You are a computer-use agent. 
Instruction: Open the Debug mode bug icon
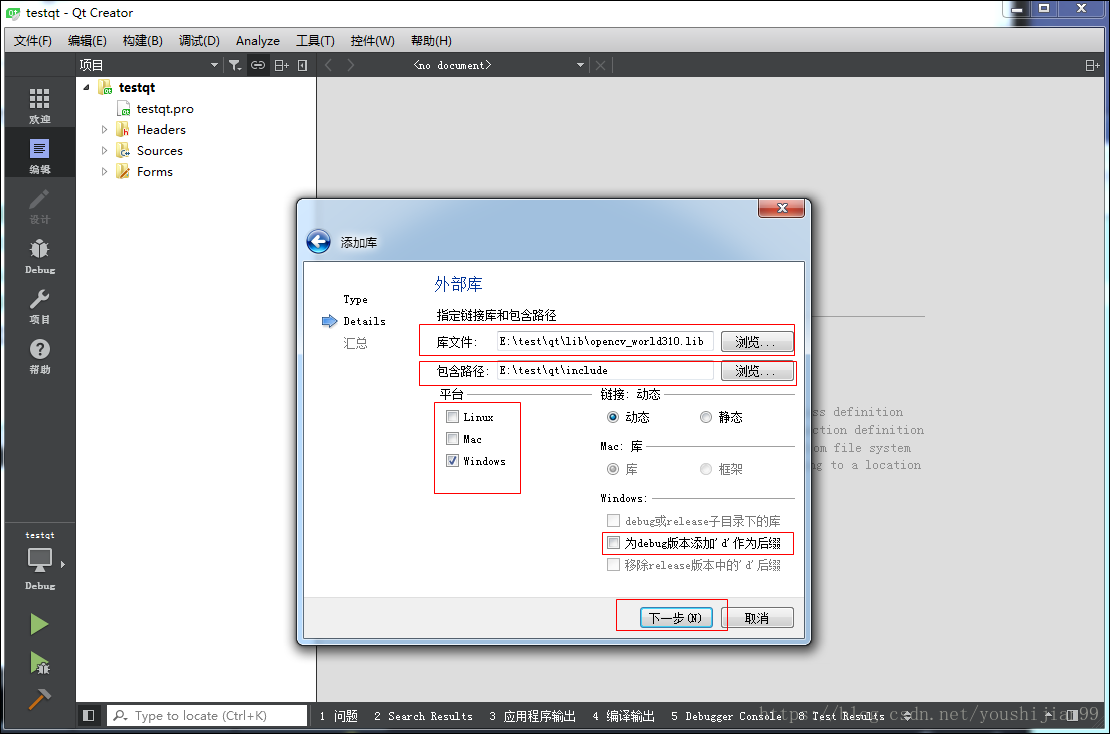[x=39, y=248]
